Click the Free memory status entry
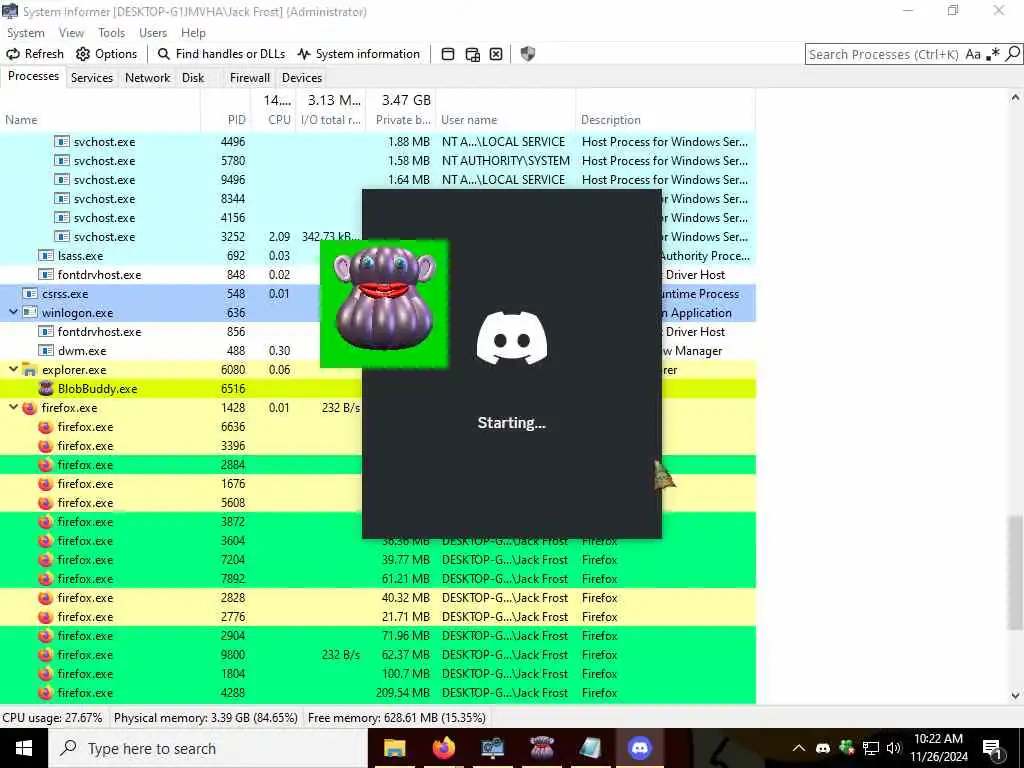 coord(396,718)
